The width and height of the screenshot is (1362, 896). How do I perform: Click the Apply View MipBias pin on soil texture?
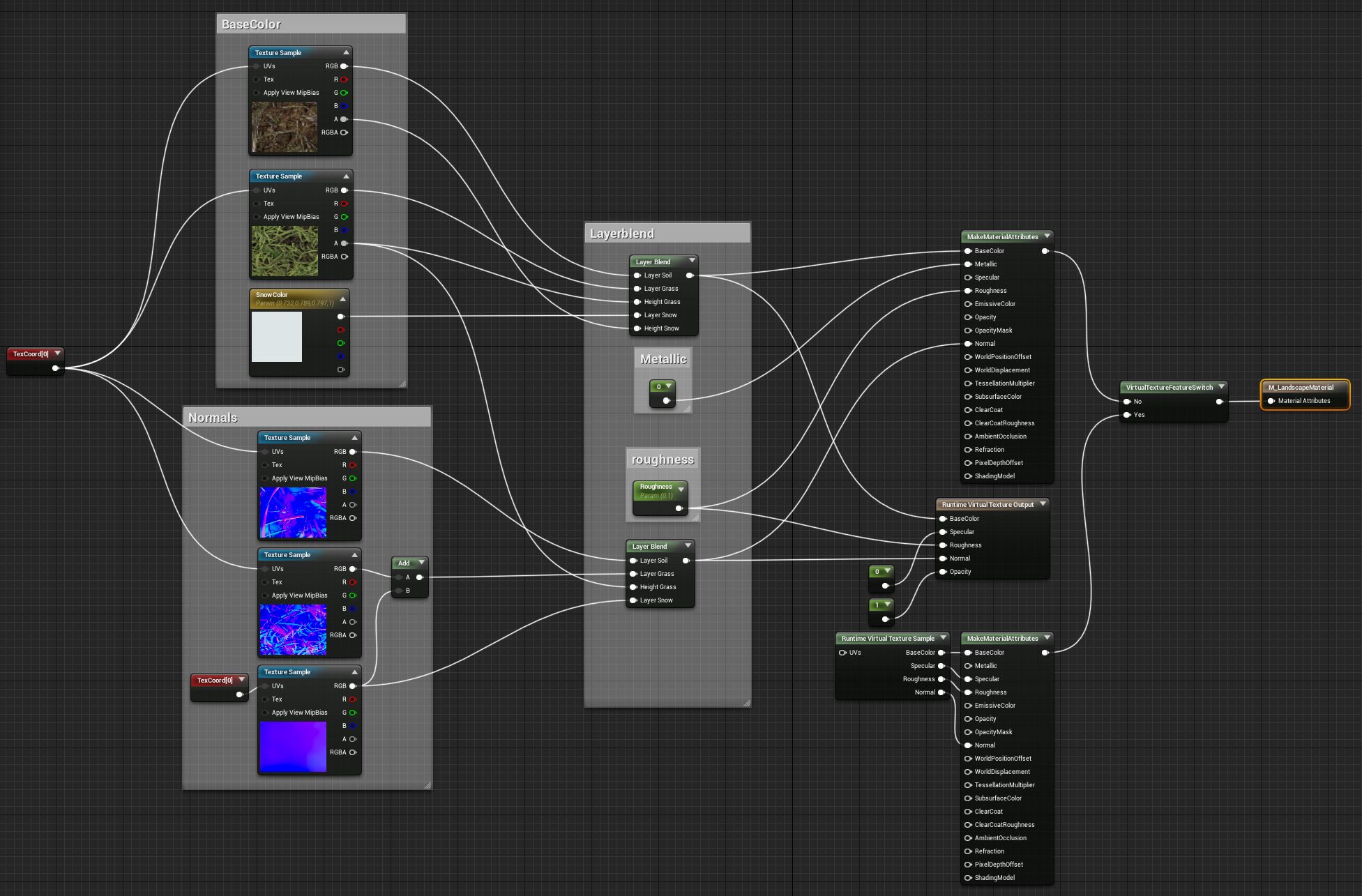coord(257,93)
